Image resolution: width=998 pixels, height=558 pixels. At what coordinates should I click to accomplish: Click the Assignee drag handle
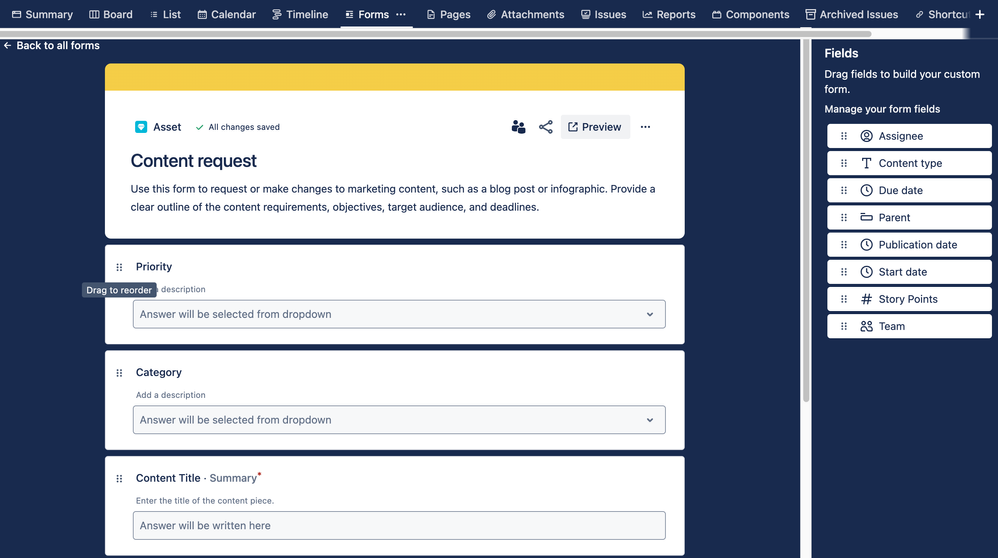point(844,136)
